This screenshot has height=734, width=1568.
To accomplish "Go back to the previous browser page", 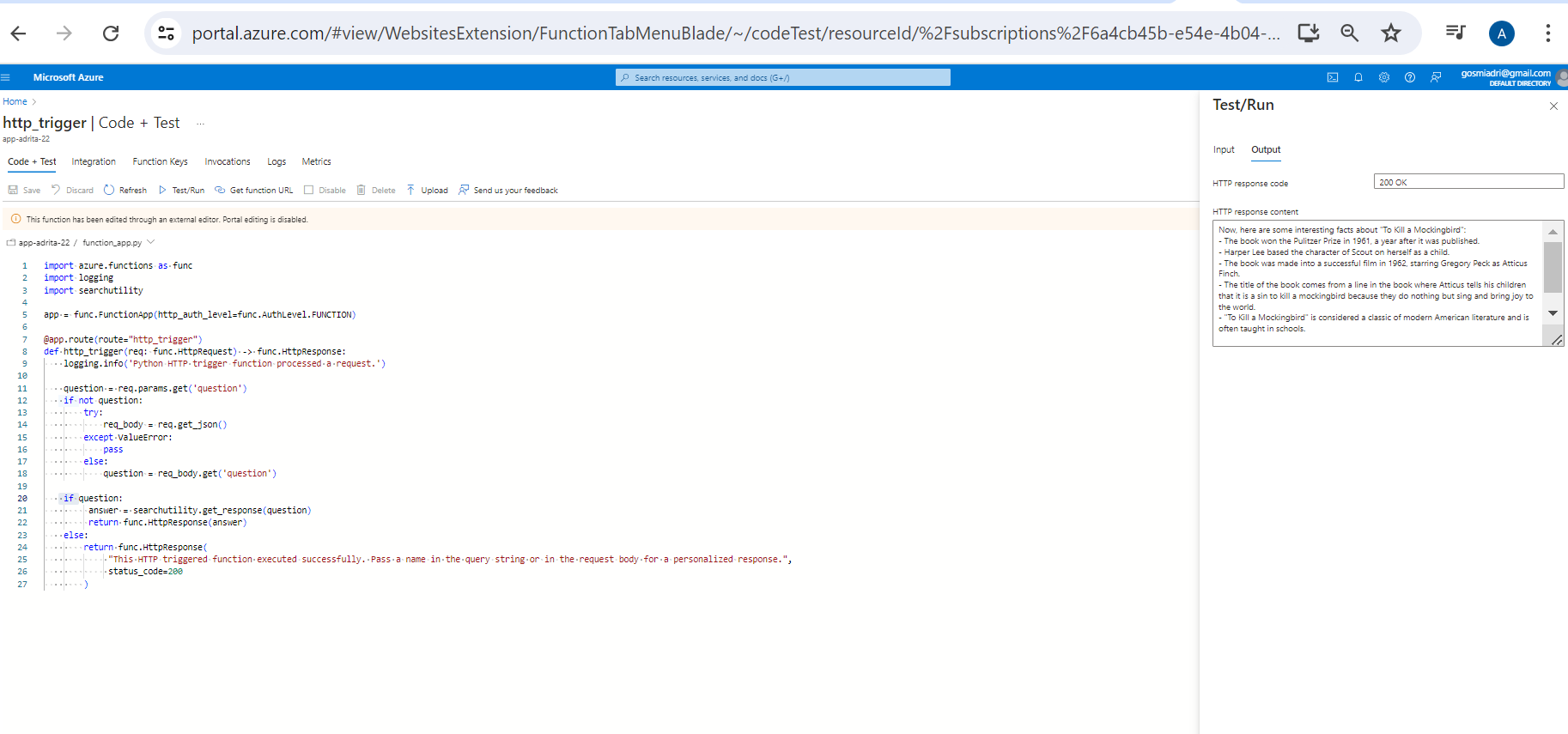I will pos(18,33).
